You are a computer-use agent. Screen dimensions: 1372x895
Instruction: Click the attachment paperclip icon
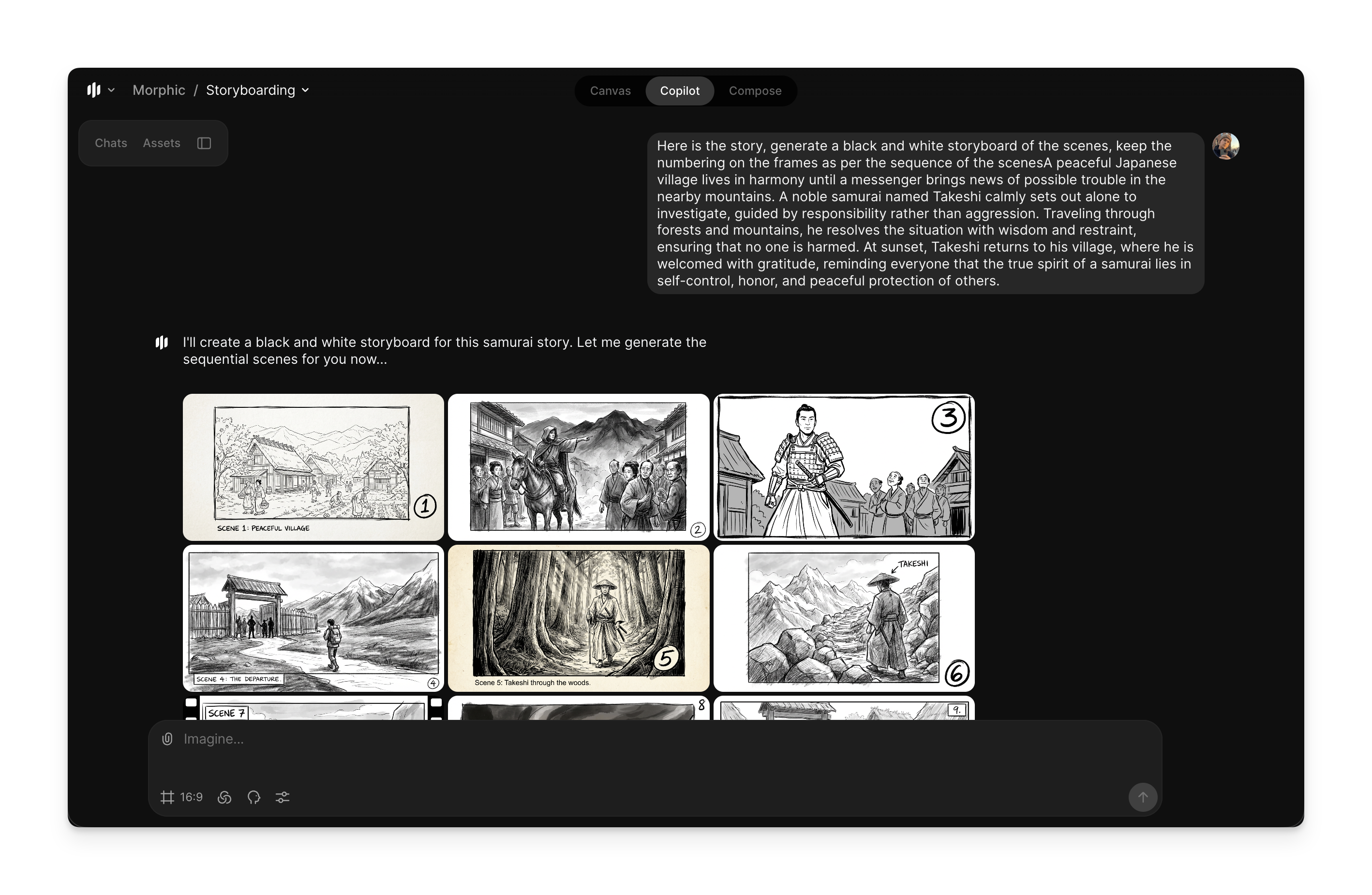pos(167,739)
